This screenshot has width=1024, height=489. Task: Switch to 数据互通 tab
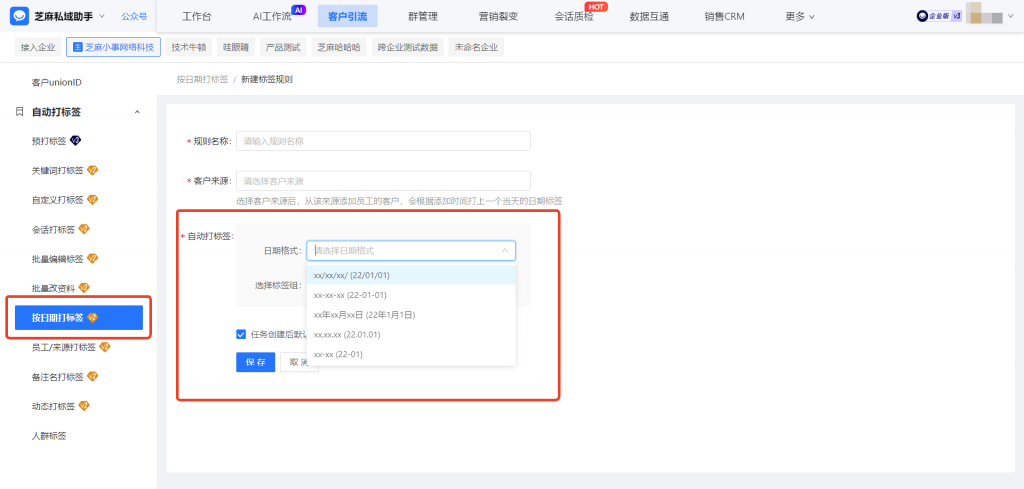pyautogui.click(x=649, y=16)
